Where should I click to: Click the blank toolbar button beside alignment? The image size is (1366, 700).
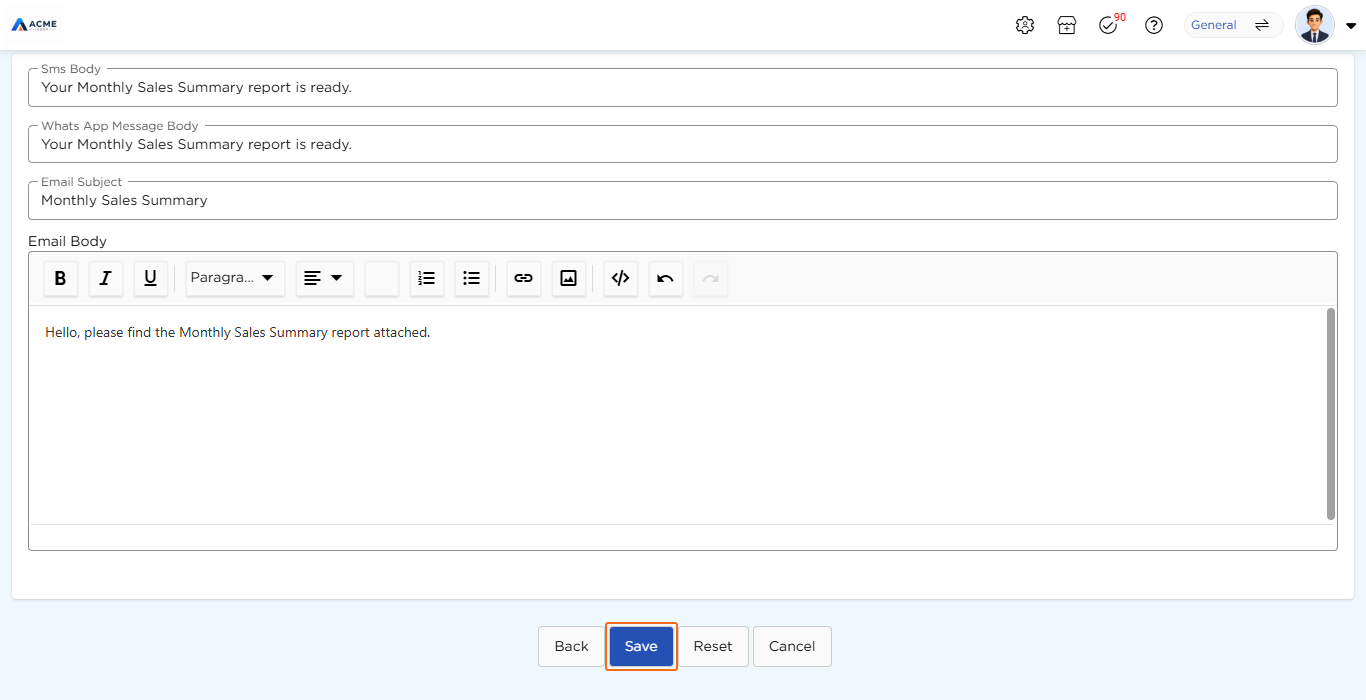pyautogui.click(x=381, y=279)
